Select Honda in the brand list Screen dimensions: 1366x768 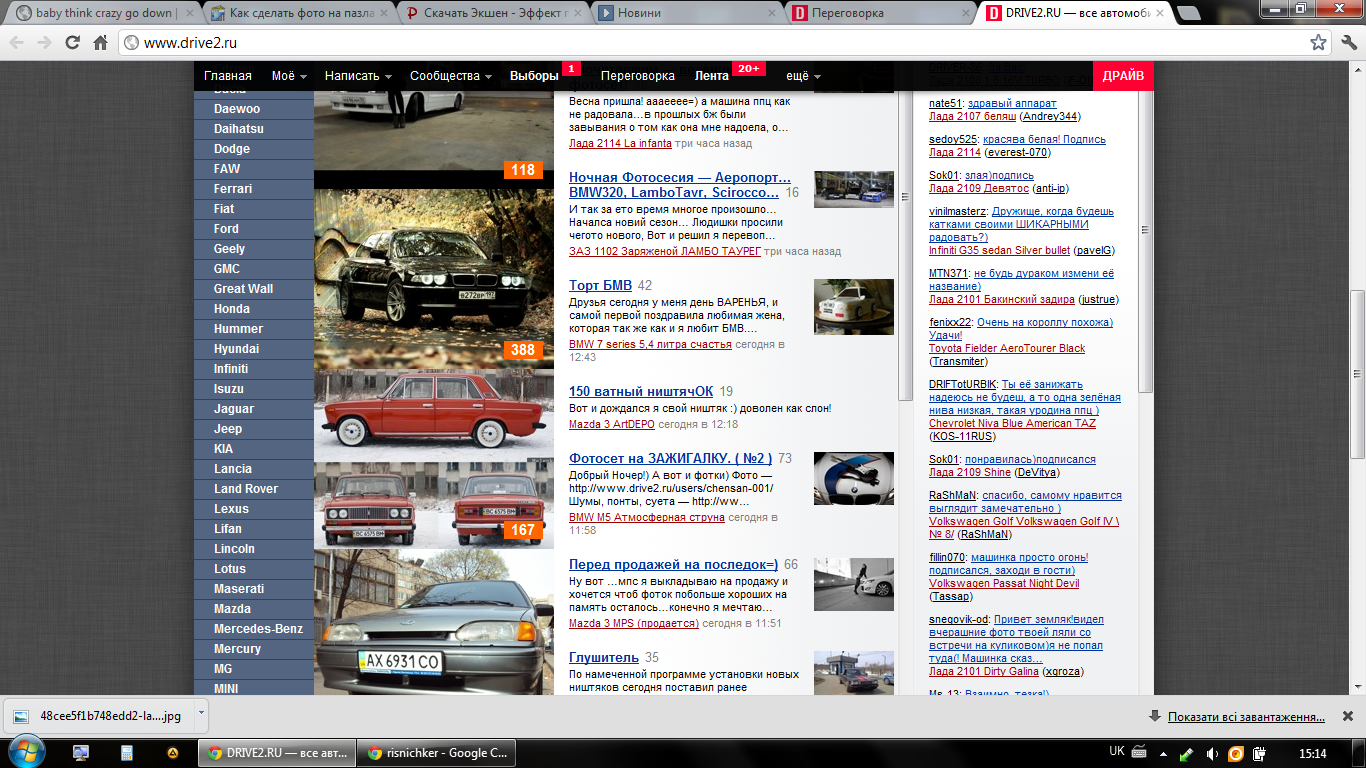[254, 309]
